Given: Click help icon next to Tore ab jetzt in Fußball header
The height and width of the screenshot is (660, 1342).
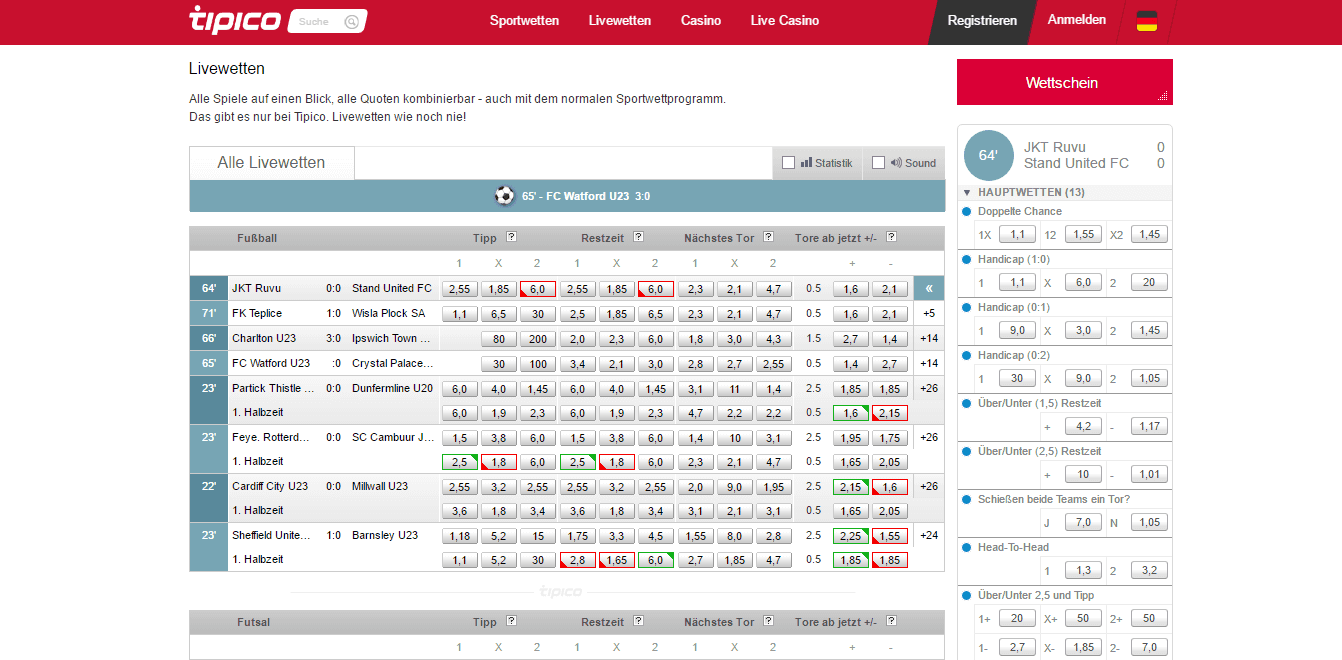Looking at the screenshot, I should [891, 238].
